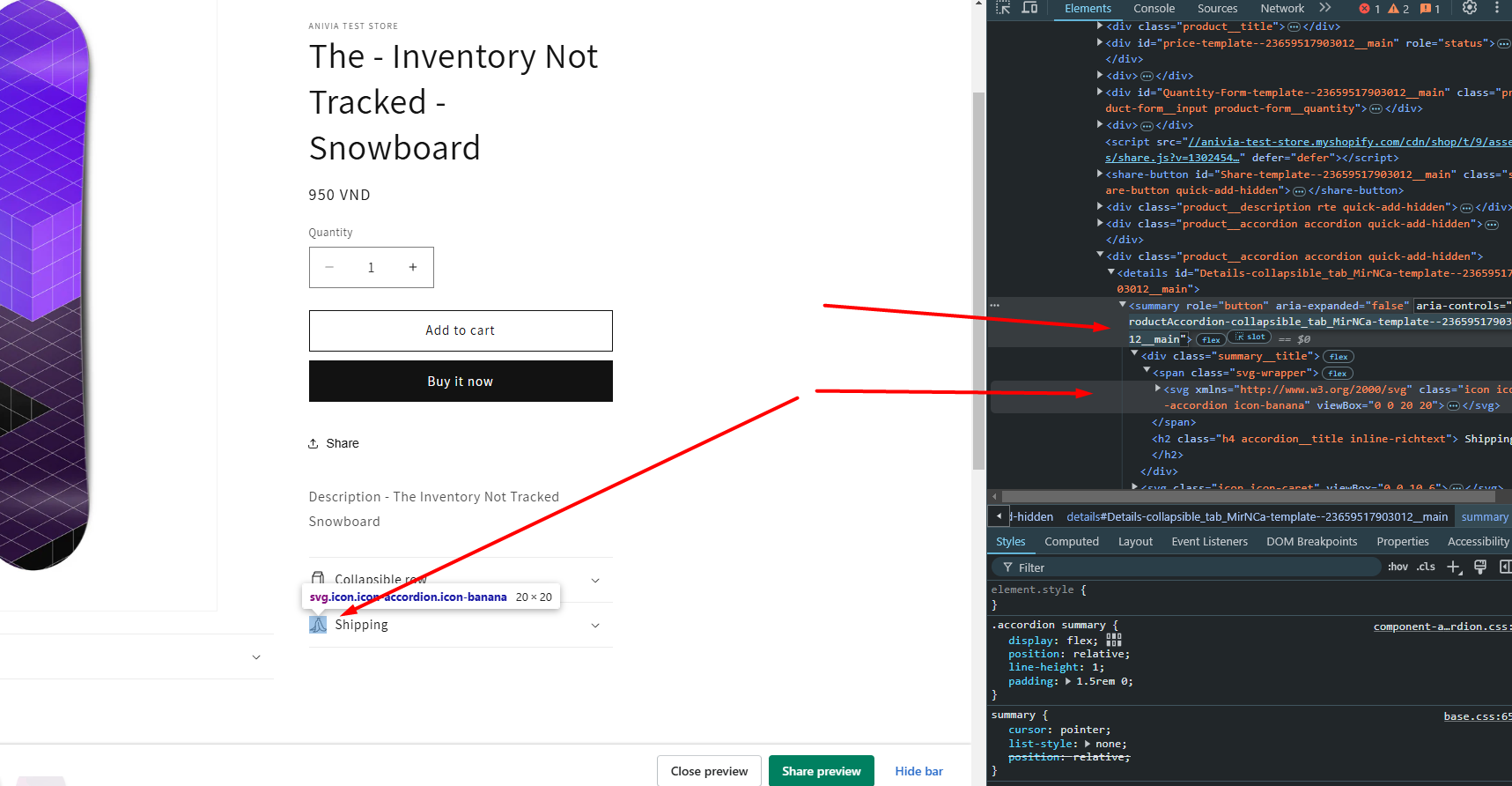1512x786 pixels.
Task: Click the Add to cart button
Action: [461, 330]
